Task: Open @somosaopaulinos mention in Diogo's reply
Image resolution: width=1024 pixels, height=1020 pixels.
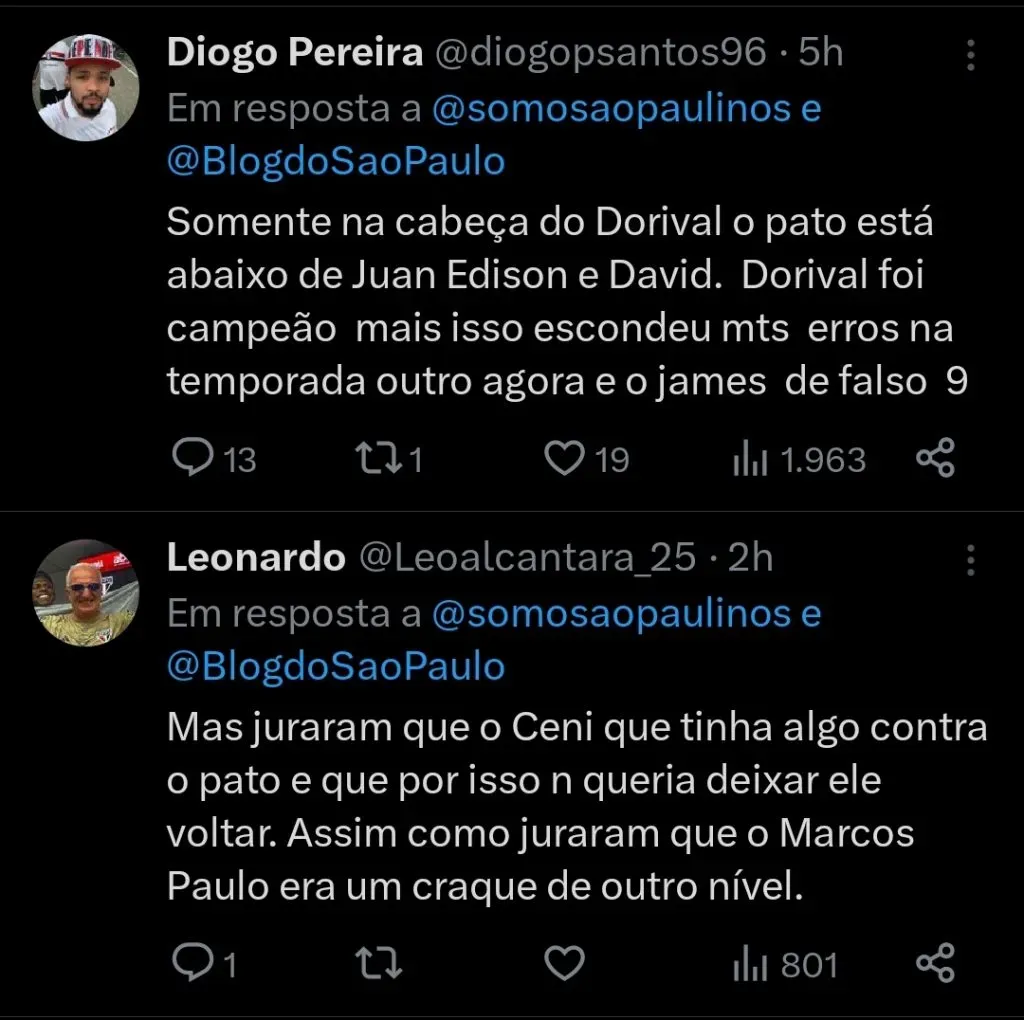Action: pyautogui.click(x=613, y=109)
